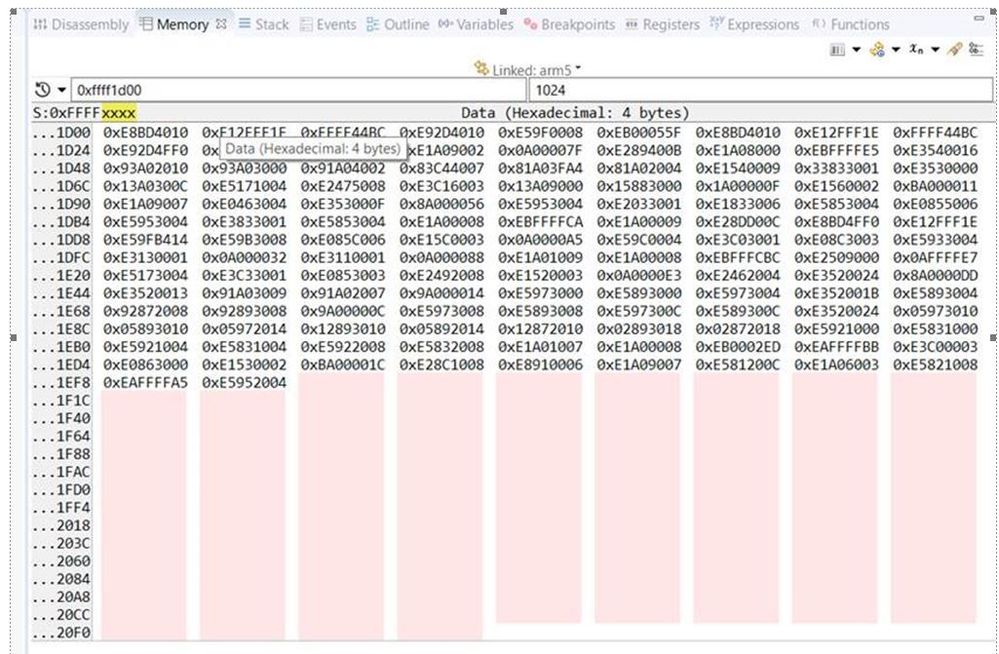This screenshot has width=999, height=654.
Task: Switch to the Disassembly tab
Action: click(x=81, y=25)
